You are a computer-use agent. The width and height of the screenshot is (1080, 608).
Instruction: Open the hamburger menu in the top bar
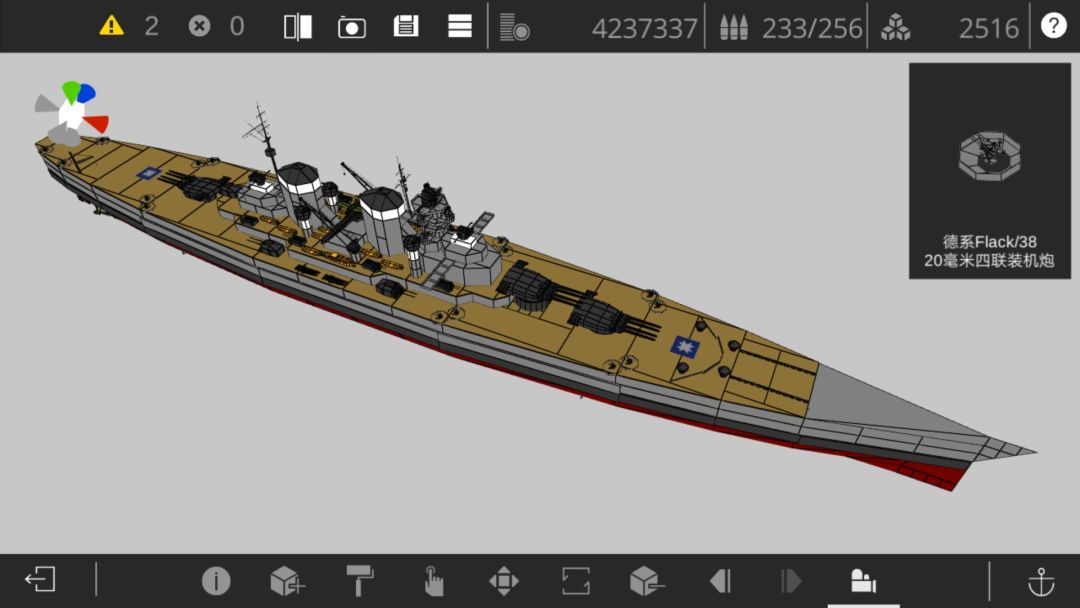[x=459, y=27]
